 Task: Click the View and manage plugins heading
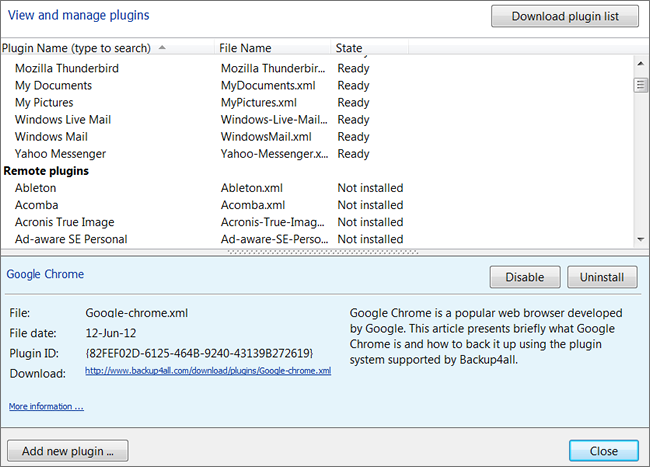click(79, 15)
